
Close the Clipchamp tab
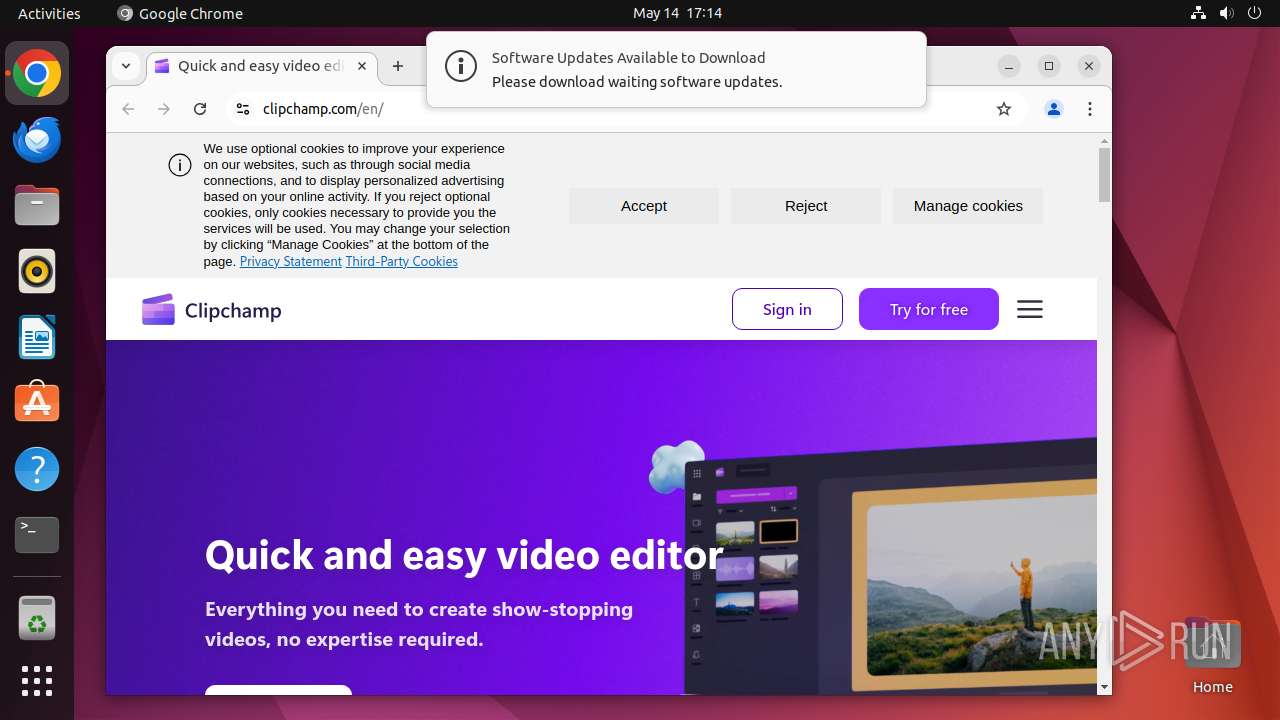(362, 66)
